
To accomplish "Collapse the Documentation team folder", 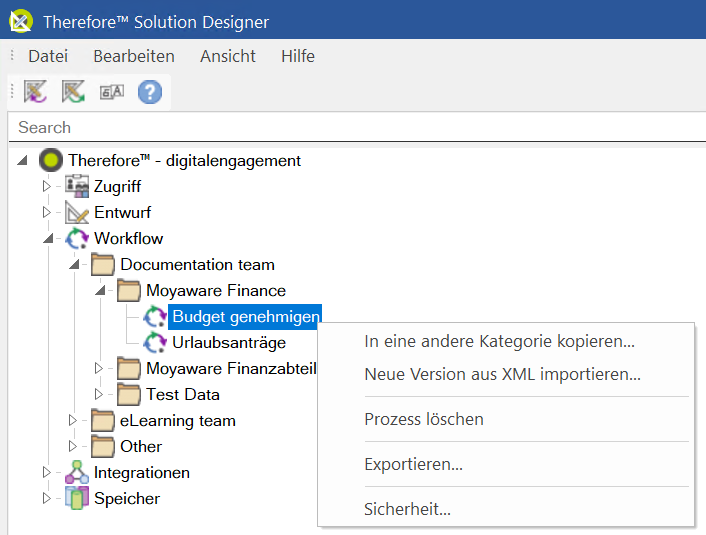I will click(x=74, y=264).
